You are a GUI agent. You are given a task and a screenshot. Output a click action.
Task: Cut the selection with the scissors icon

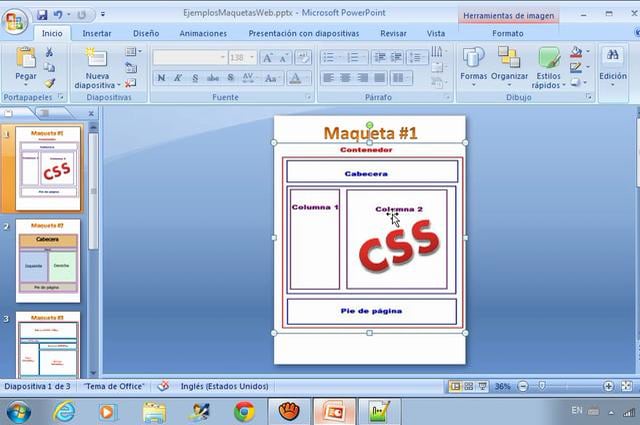pos(49,52)
